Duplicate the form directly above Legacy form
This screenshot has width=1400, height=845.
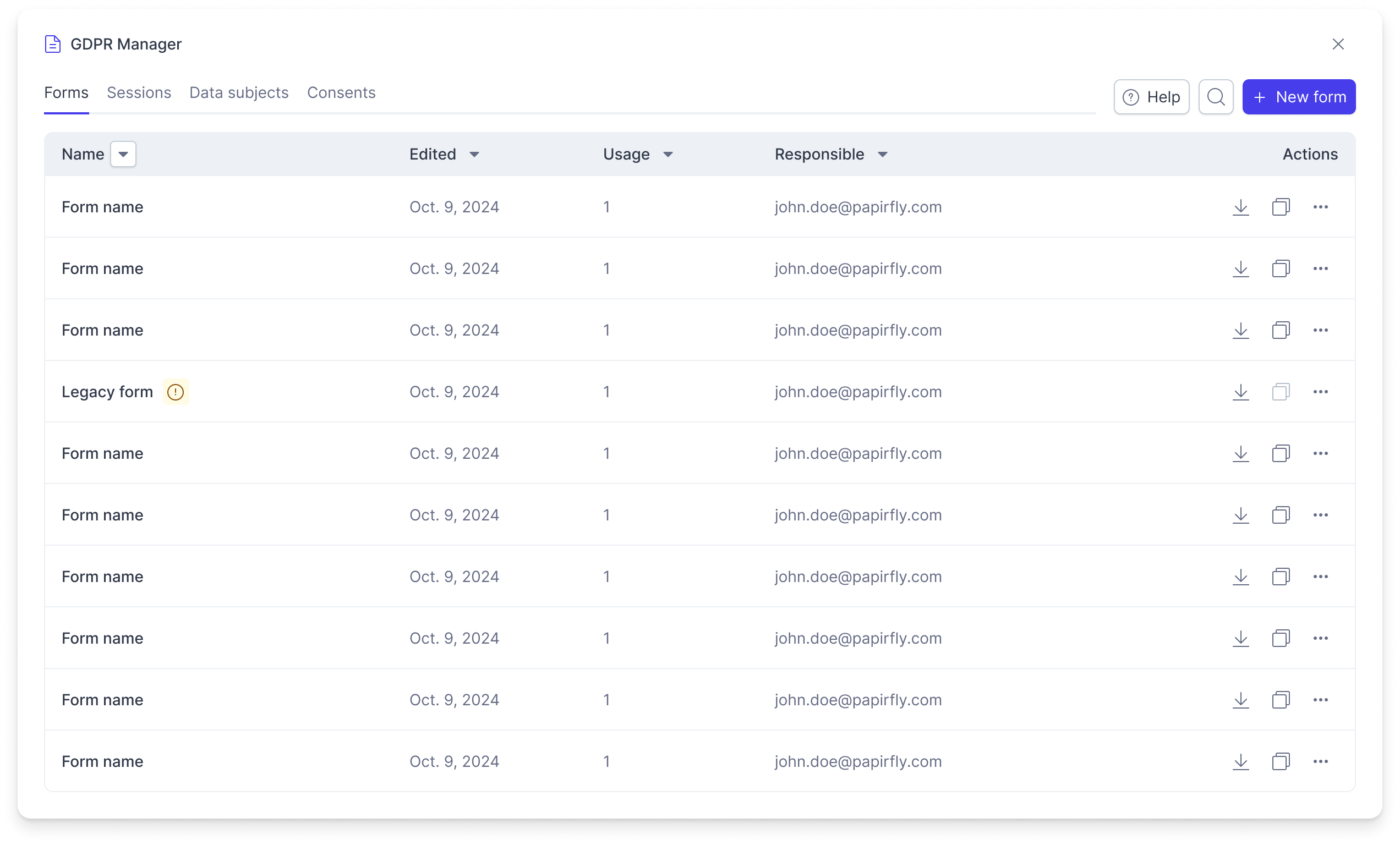coord(1281,331)
